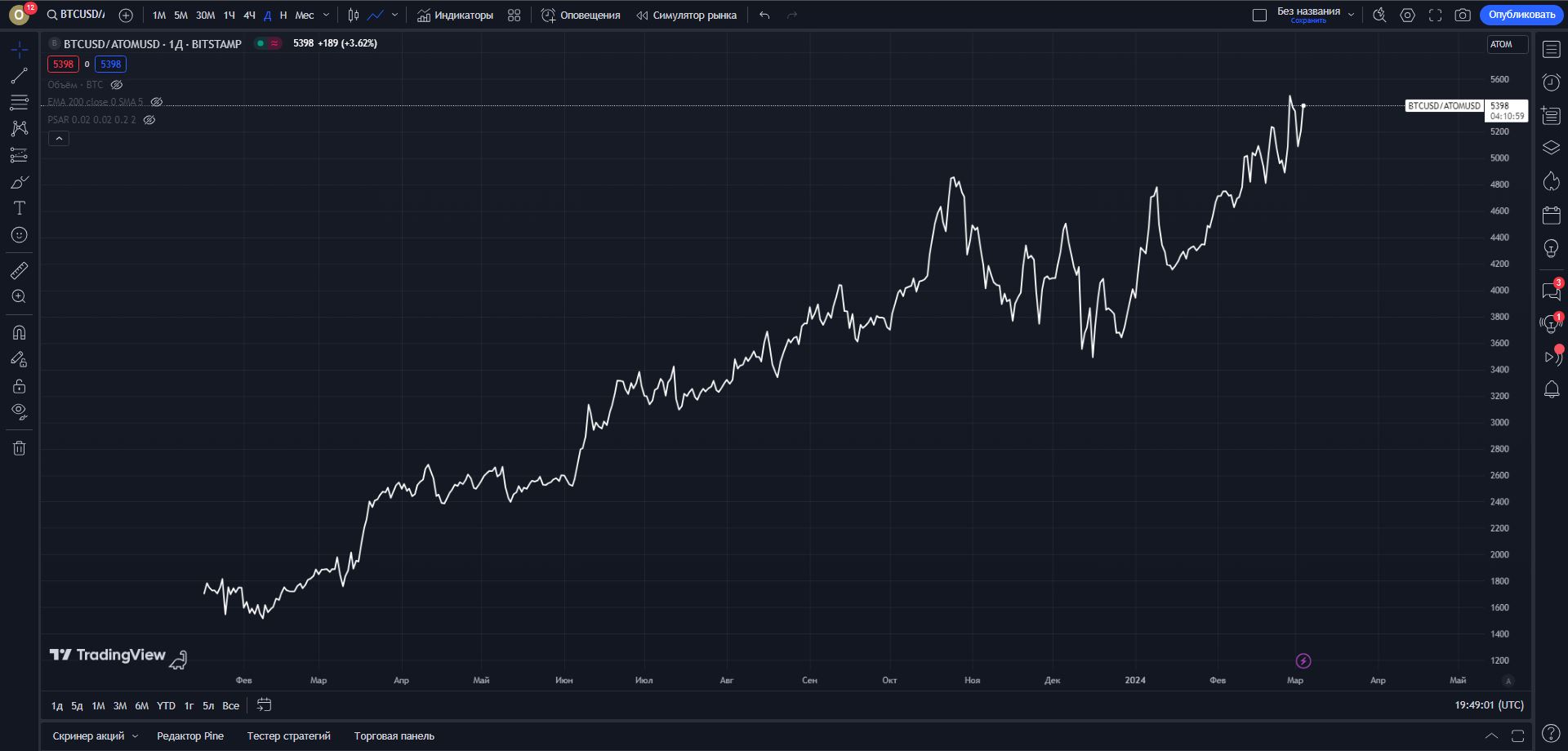Open the ideas lightbulb panel

1551,249
